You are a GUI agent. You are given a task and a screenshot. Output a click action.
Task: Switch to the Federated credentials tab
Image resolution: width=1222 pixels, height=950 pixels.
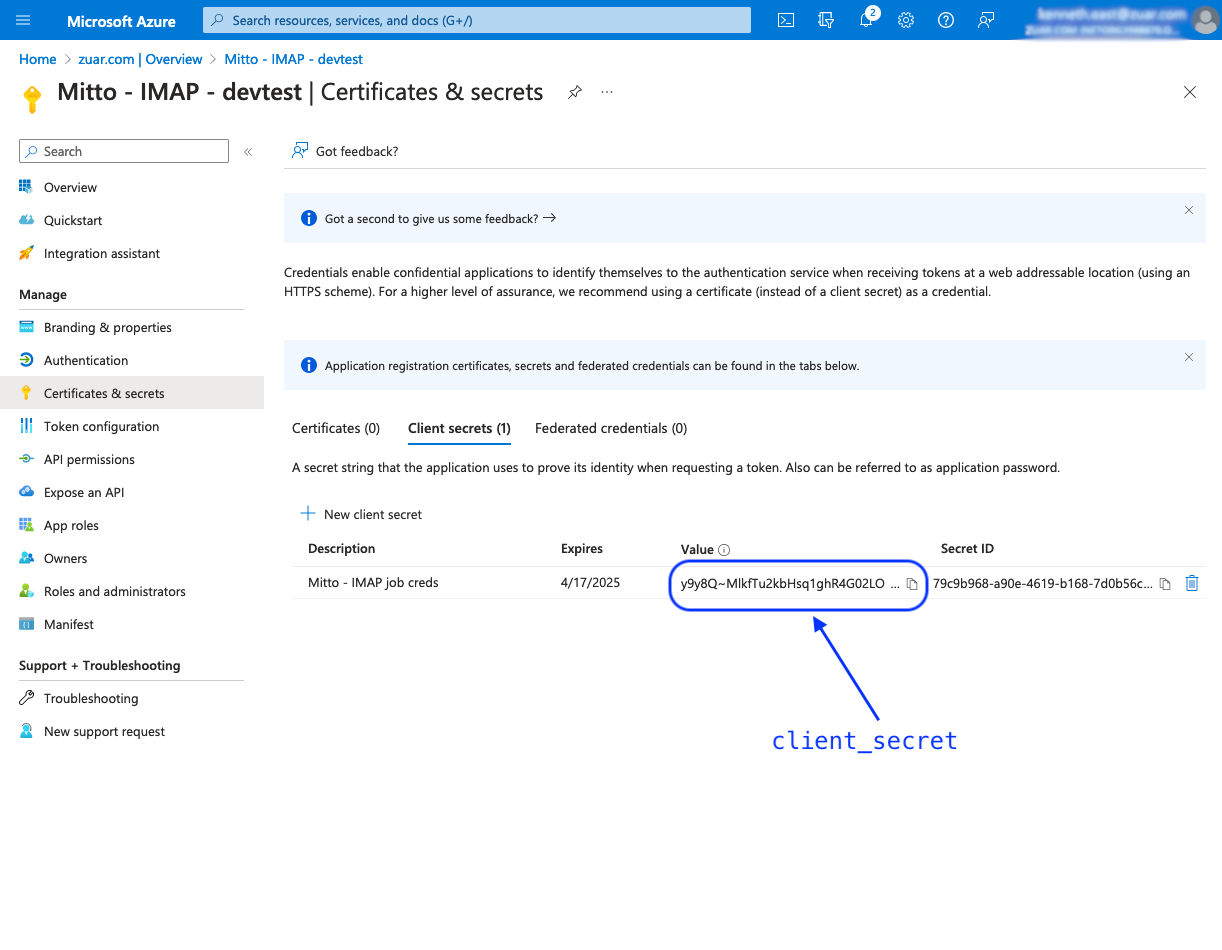[611, 428]
